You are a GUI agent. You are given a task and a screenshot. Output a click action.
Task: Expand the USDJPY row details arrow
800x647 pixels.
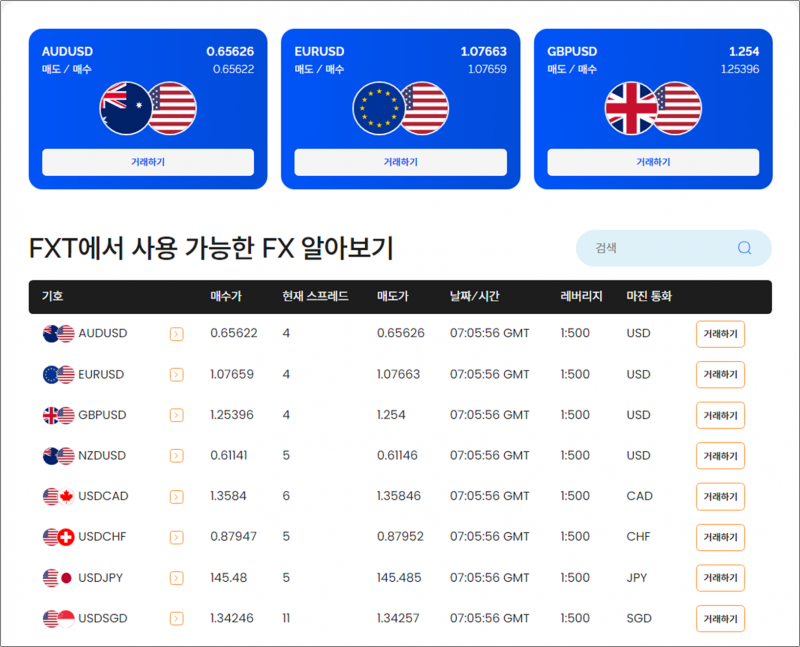(x=177, y=578)
